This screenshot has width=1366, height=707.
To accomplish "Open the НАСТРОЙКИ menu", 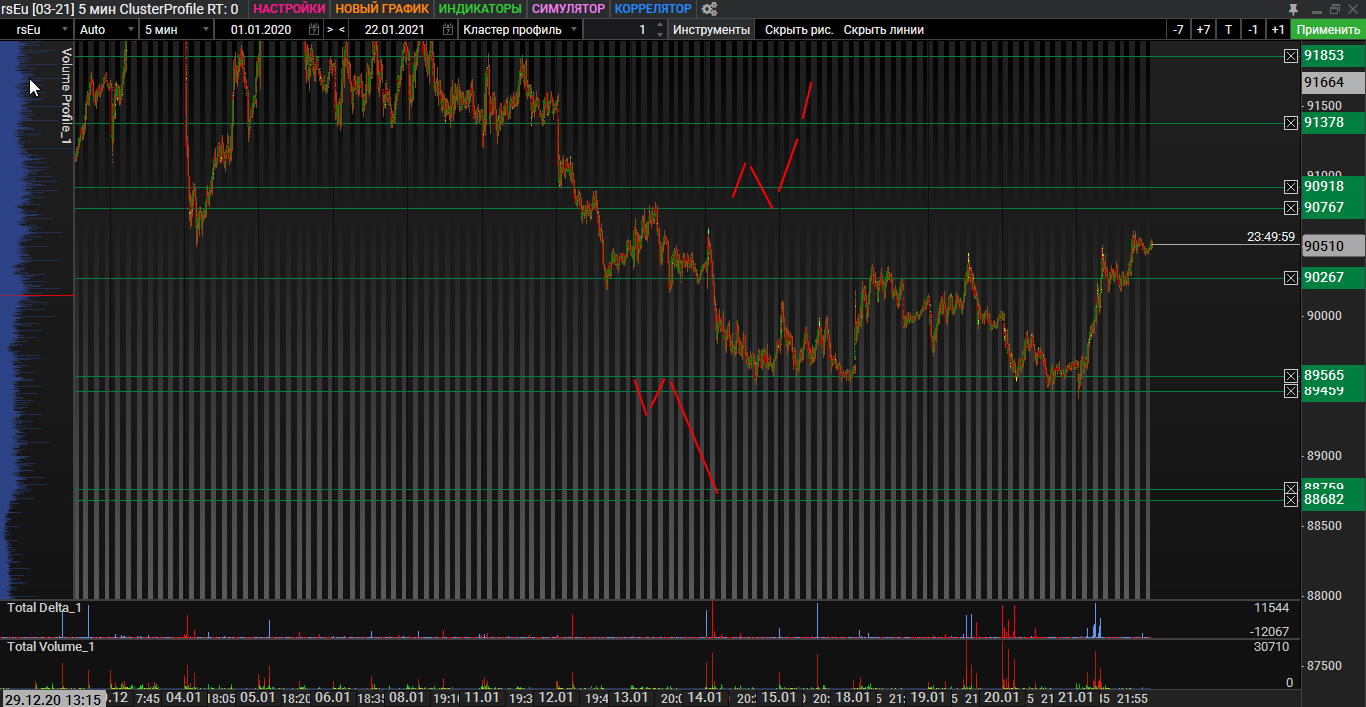I will [289, 9].
